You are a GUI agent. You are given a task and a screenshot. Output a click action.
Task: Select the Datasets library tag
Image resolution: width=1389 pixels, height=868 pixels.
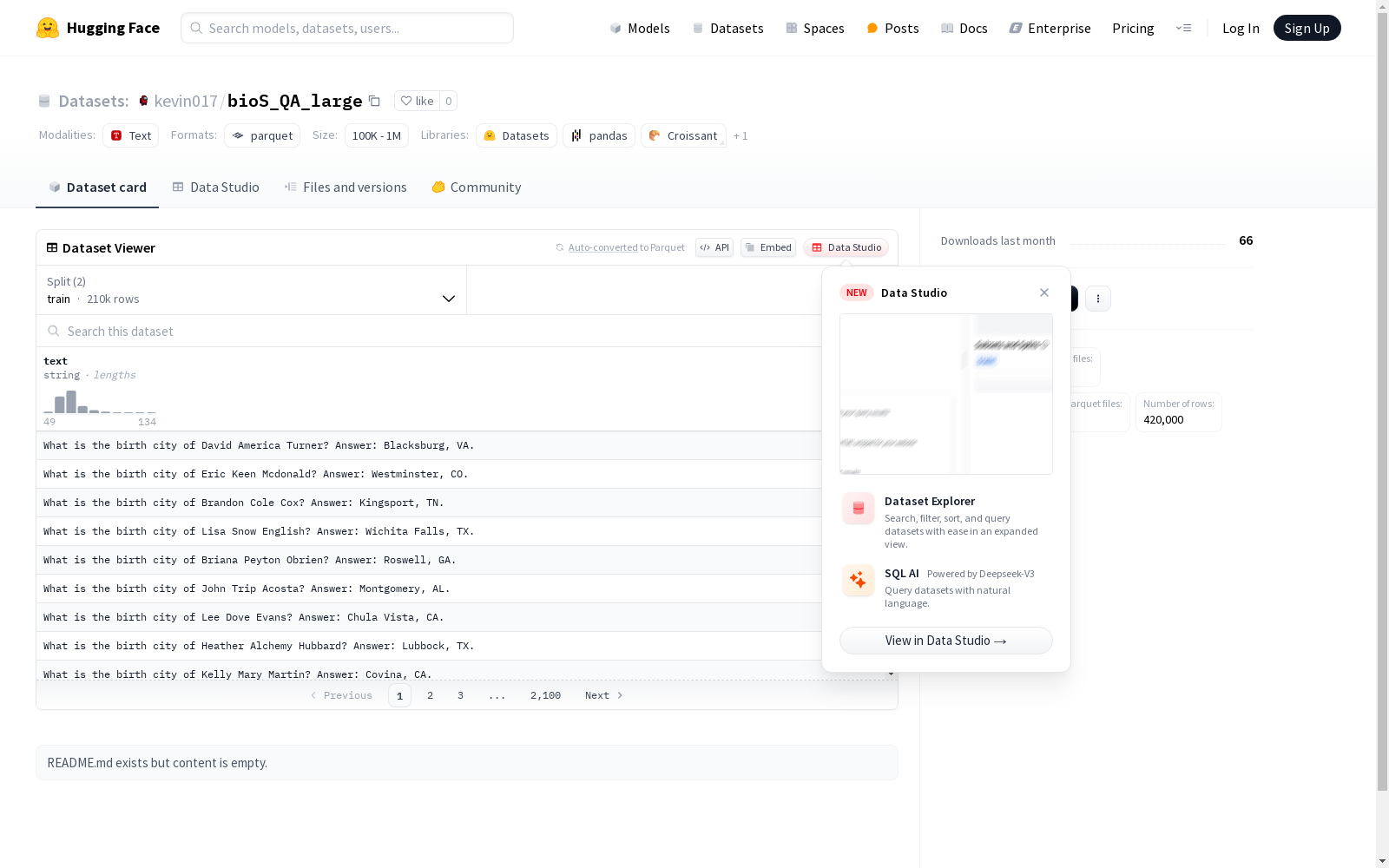(x=517, y=135)
